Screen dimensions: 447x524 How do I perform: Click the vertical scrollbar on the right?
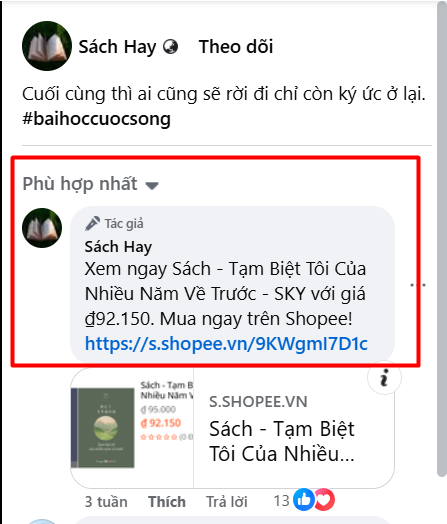(x=442, y=239)
